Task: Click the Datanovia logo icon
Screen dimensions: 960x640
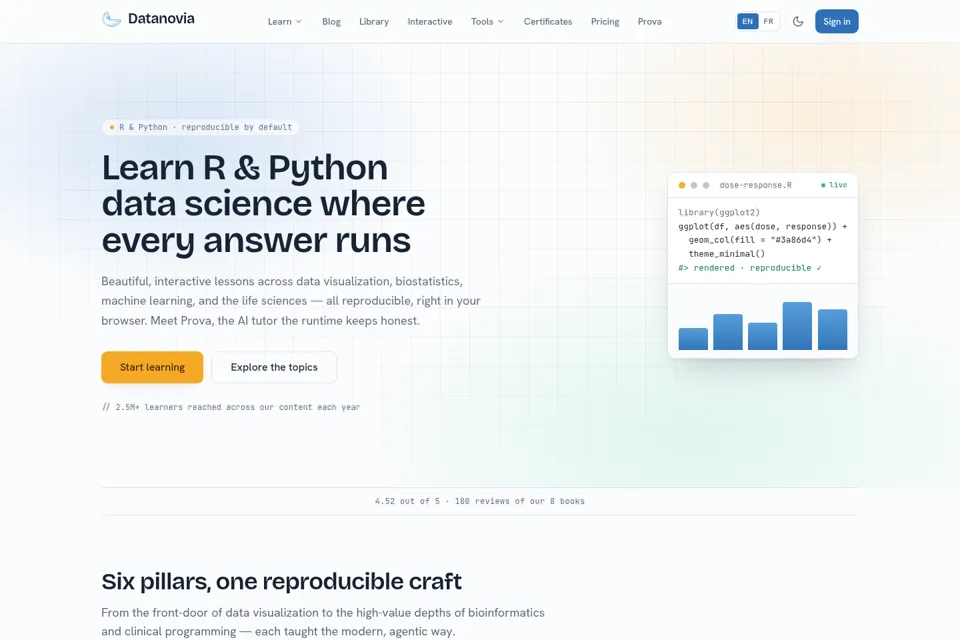Action: click(x=111, y=20)
